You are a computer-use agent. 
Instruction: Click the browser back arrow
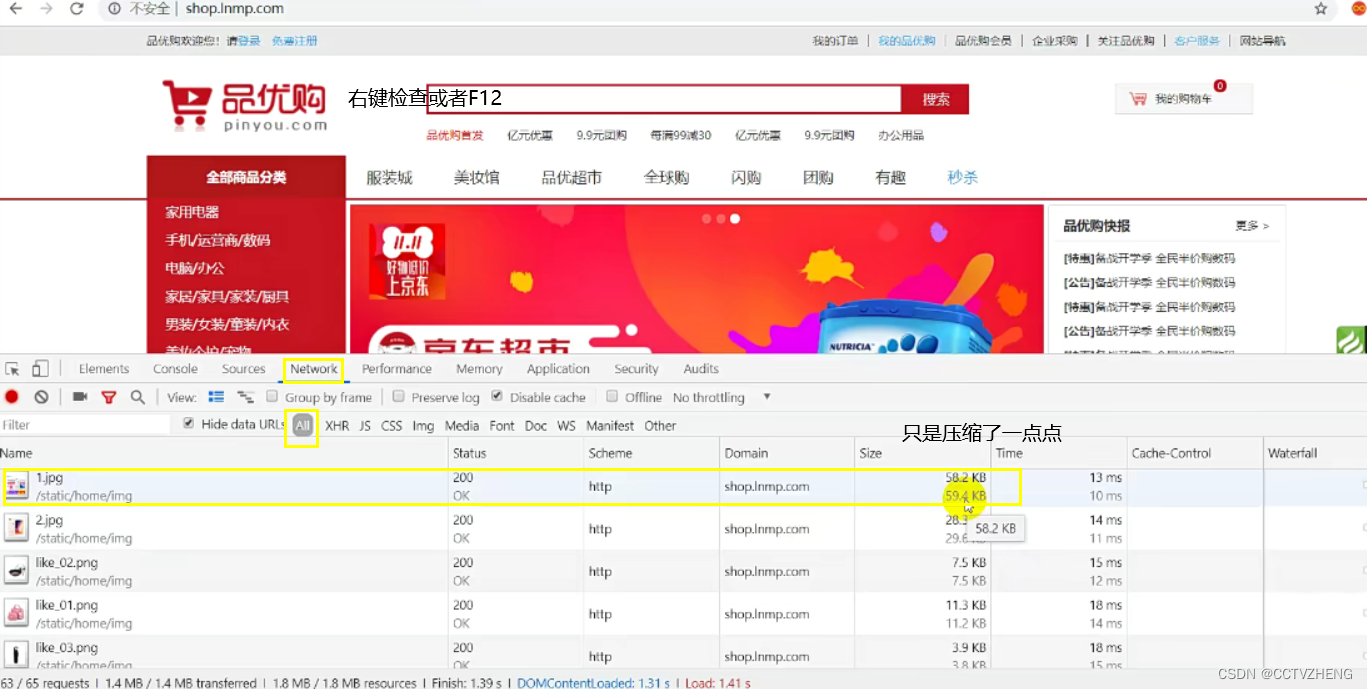[15, 9]
